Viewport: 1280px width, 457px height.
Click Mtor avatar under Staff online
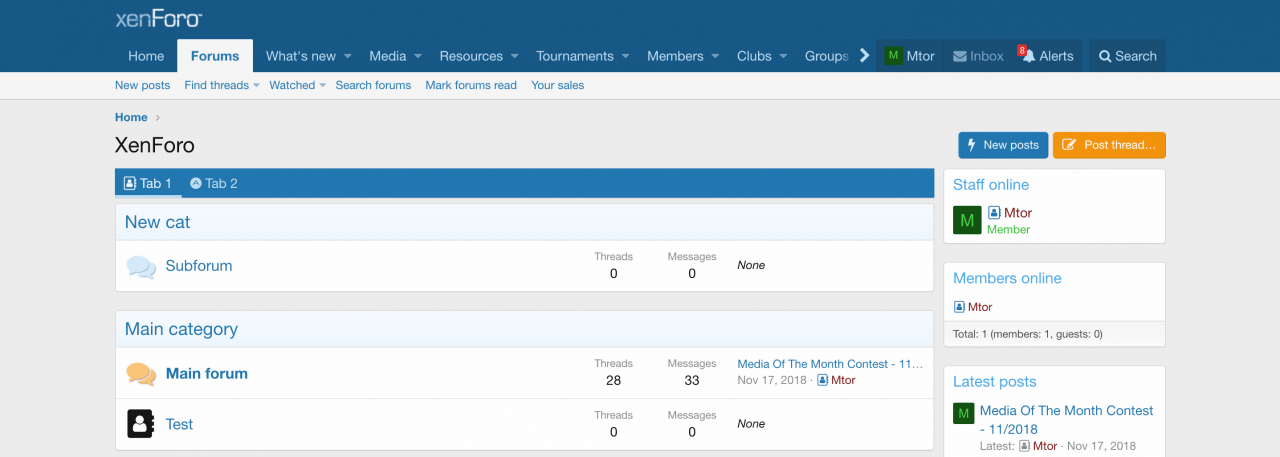point(967,220)
